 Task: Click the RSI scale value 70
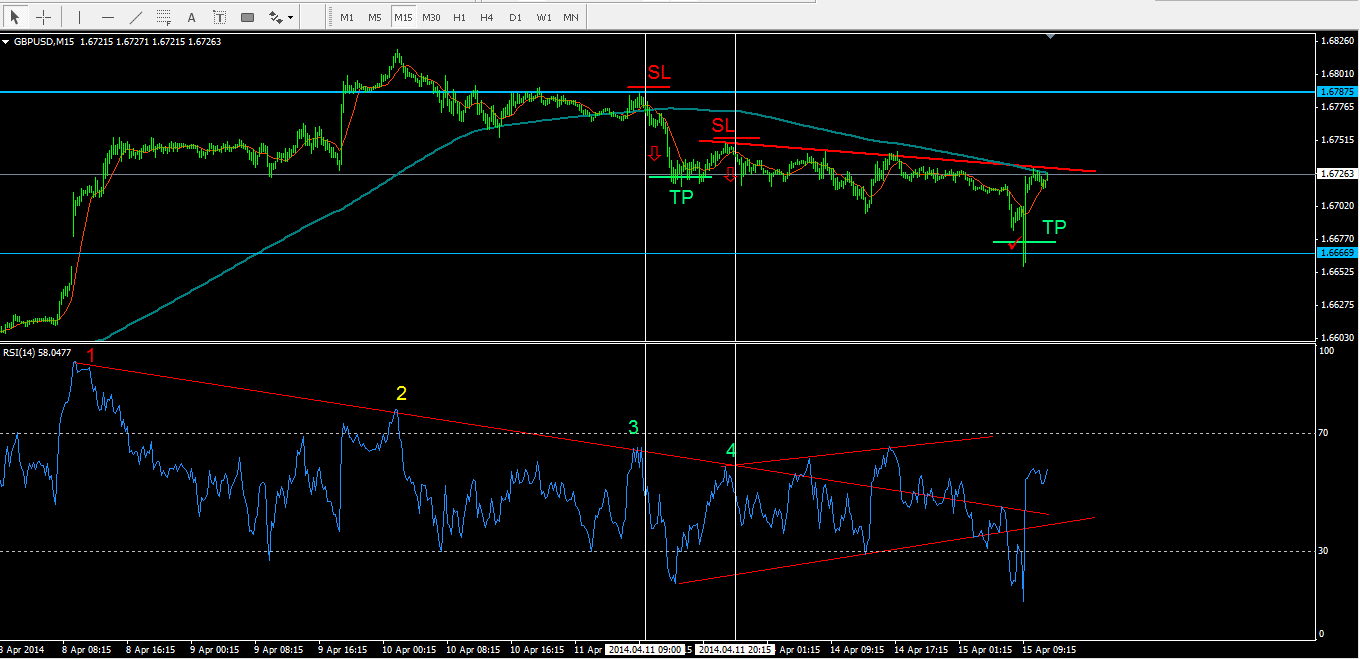click(1325, 433)
